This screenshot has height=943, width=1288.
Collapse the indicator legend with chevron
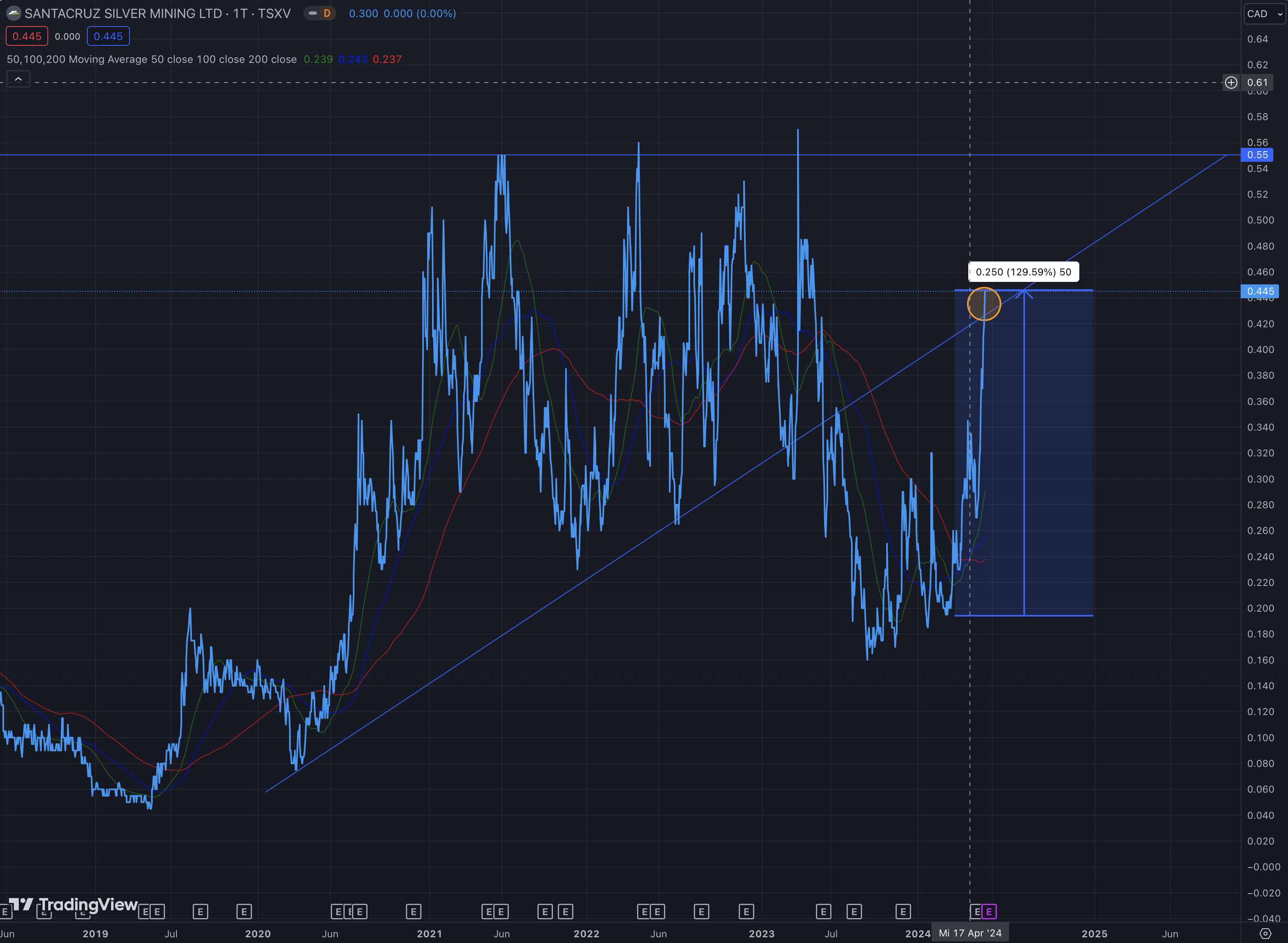(x=18, y=79)
